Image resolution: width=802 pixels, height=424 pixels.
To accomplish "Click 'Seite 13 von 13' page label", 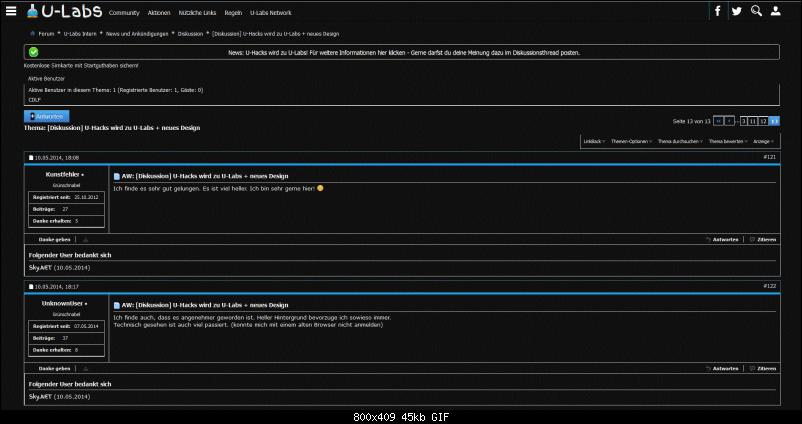I will click(692, 121).
